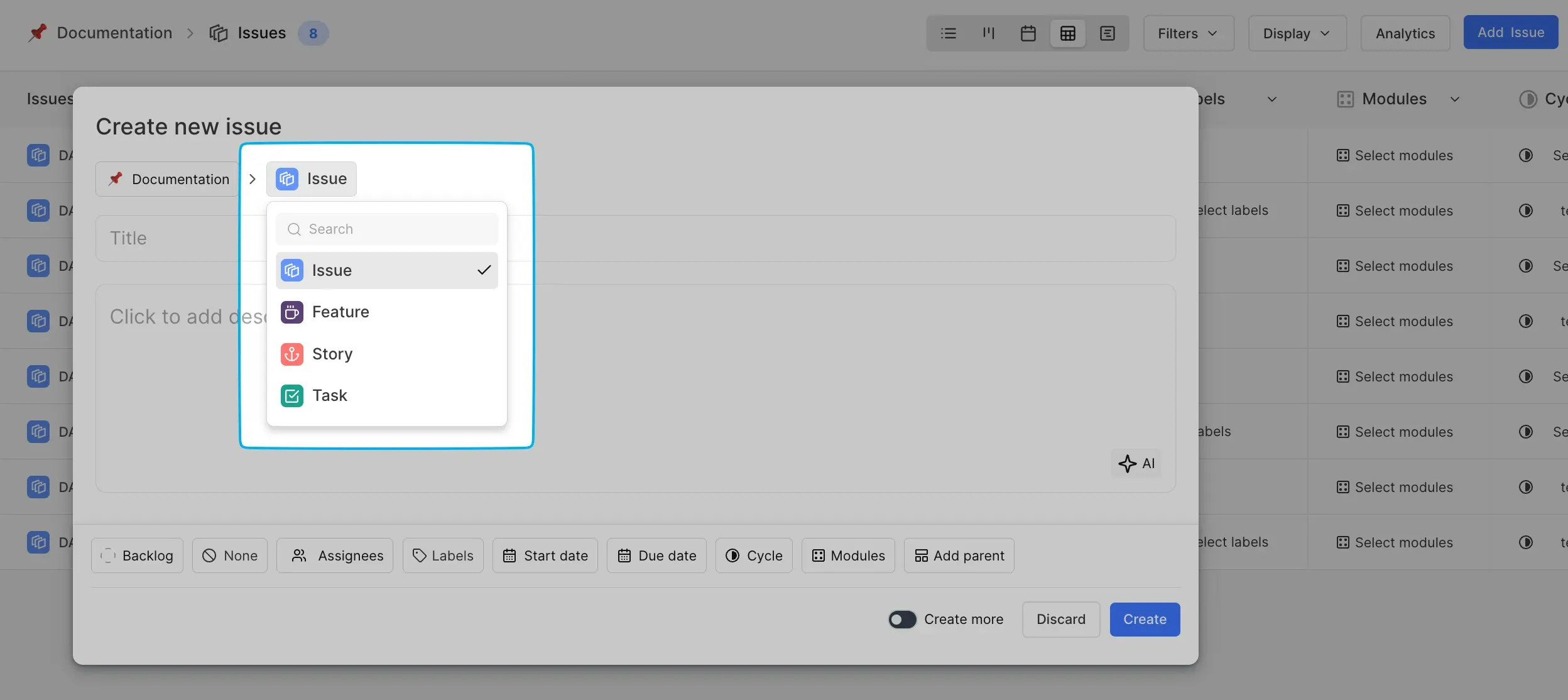
Task: Open the None priority selector
Action: (230, 555)
